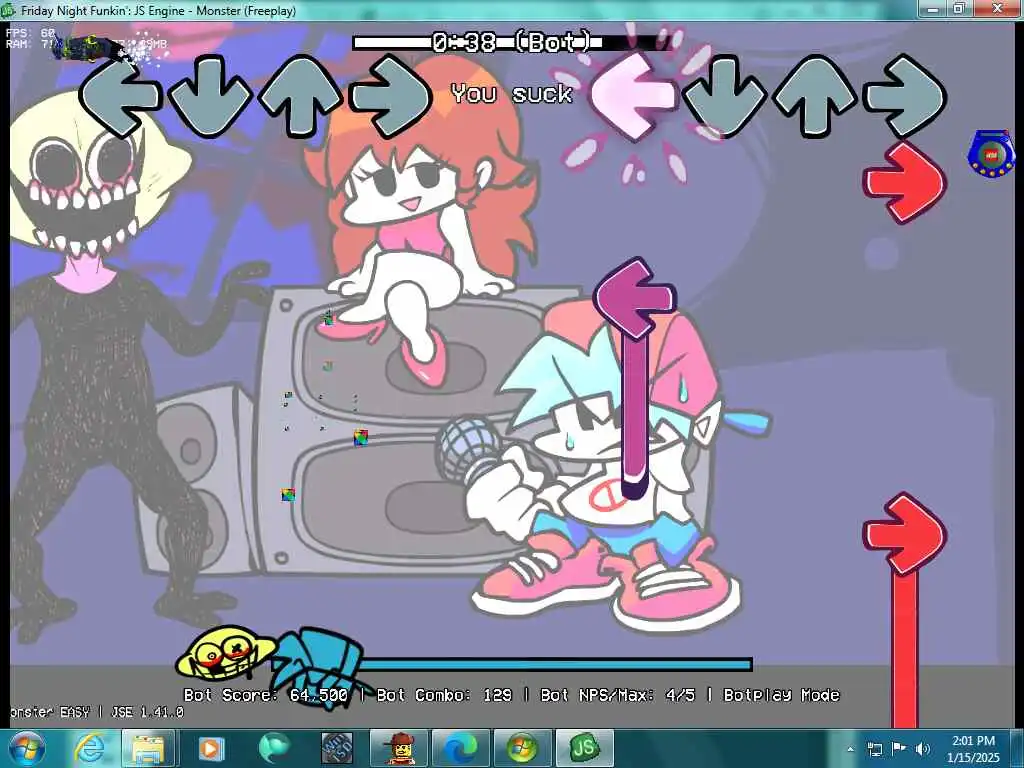
Task: Click the "Botplay Mode" label
Action: pos(781,695)
